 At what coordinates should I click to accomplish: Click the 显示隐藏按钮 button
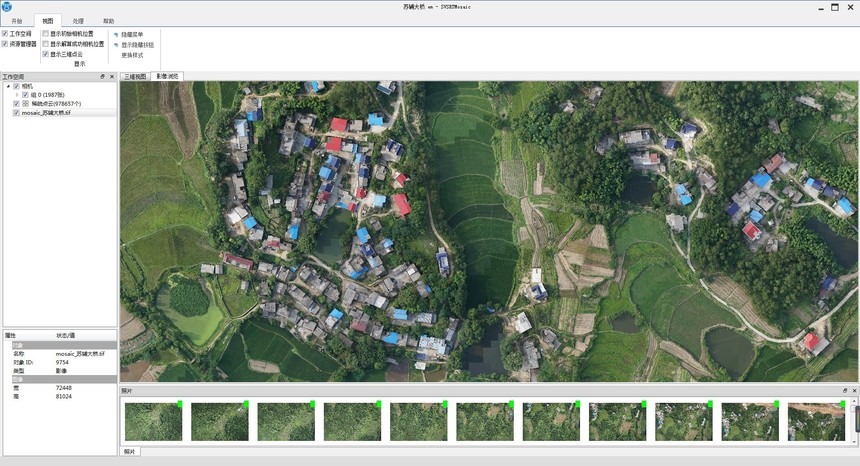(134, 45)
